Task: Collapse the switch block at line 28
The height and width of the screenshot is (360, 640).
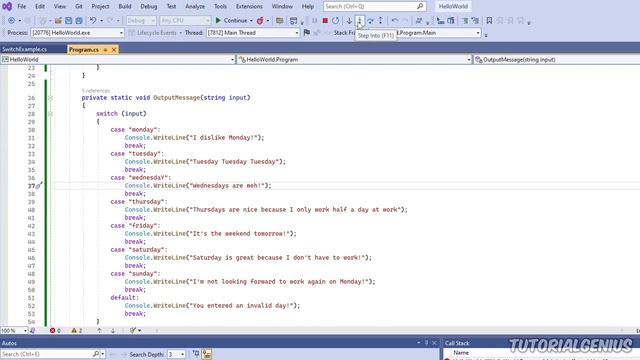Action: pos(50,114)
